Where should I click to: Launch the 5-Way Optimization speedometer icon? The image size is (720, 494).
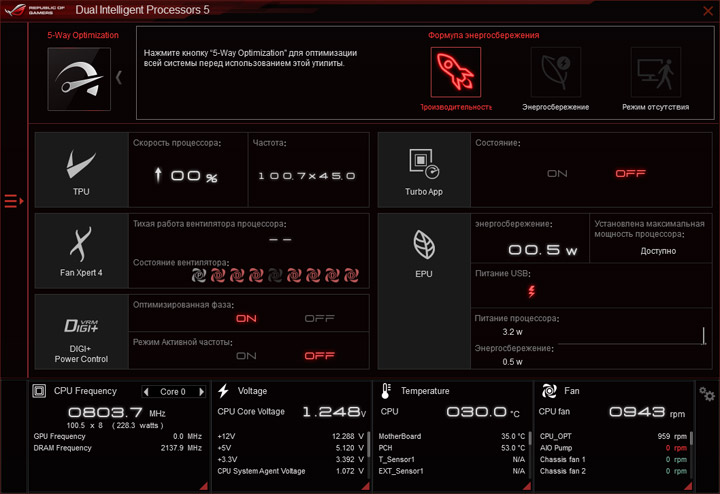pyautogui.click(x=79, y=79)
